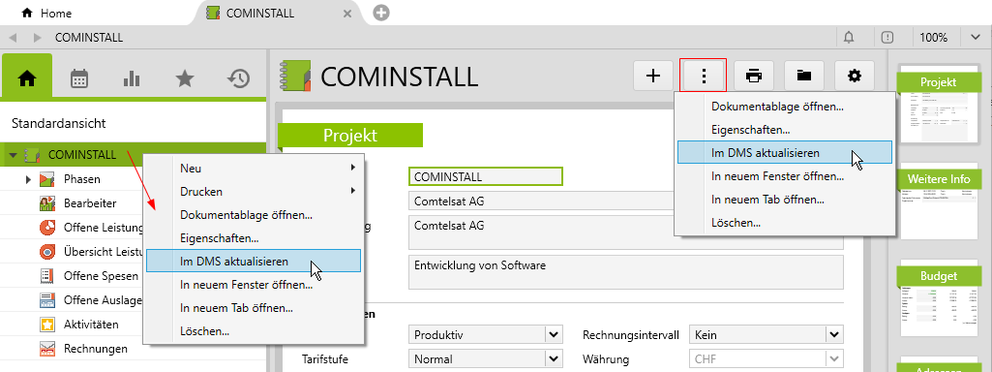Open the Tarifstufe dropdown showing Normal
The width and height of the screenshot is (992, 372).
point(485,359)
